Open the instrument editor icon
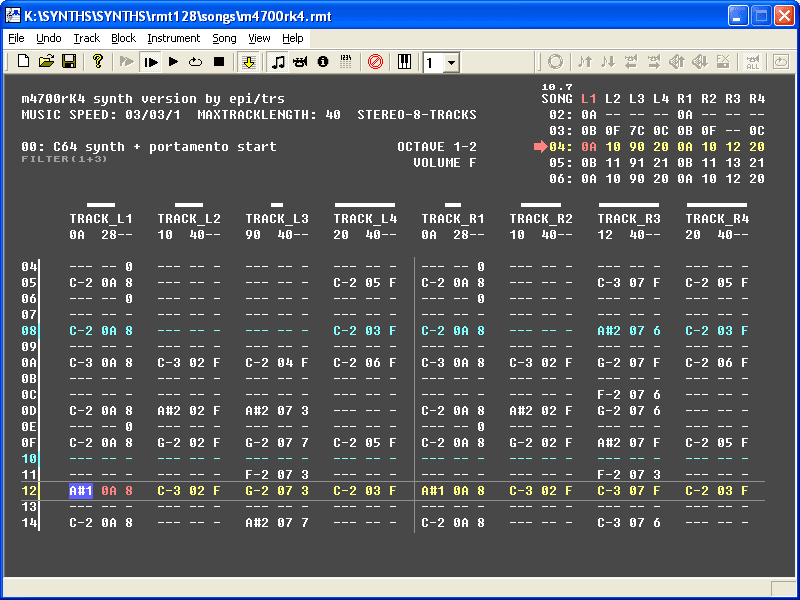Viewport: 800px width, 600px height. pos(300,62)
